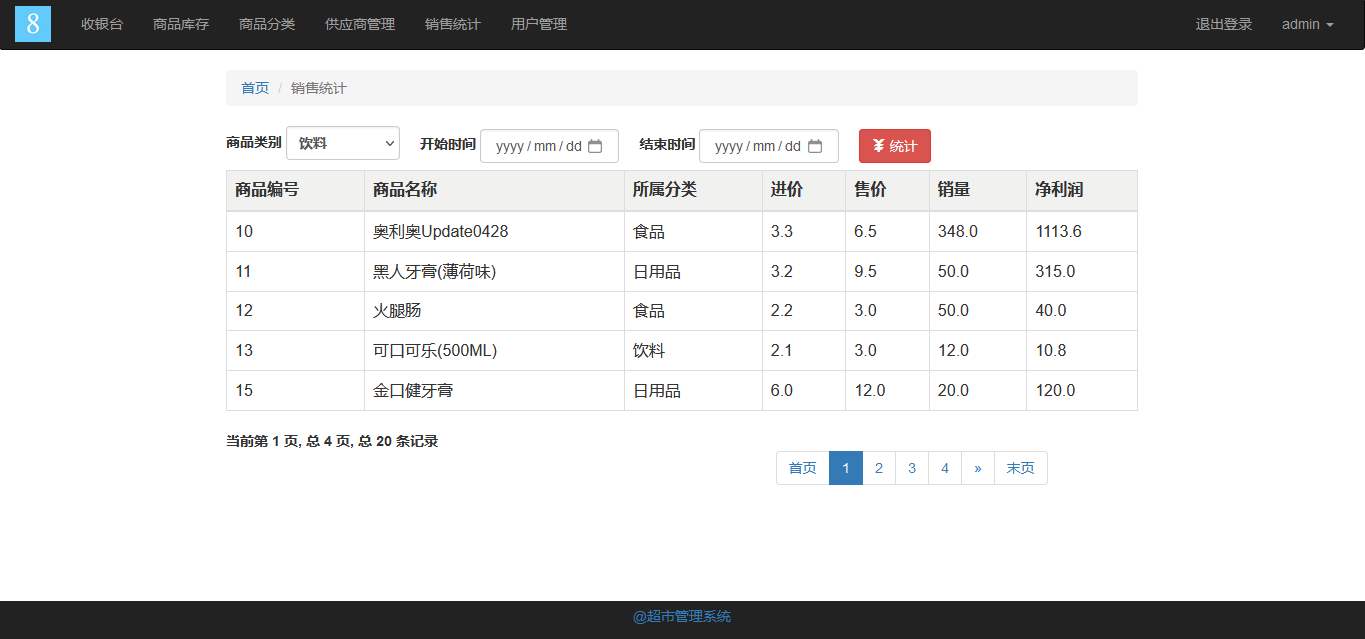1365x639 pixels.
Task: Open the start time calendar picker icon
Action: pyautogui.click(x=595, y=146)
